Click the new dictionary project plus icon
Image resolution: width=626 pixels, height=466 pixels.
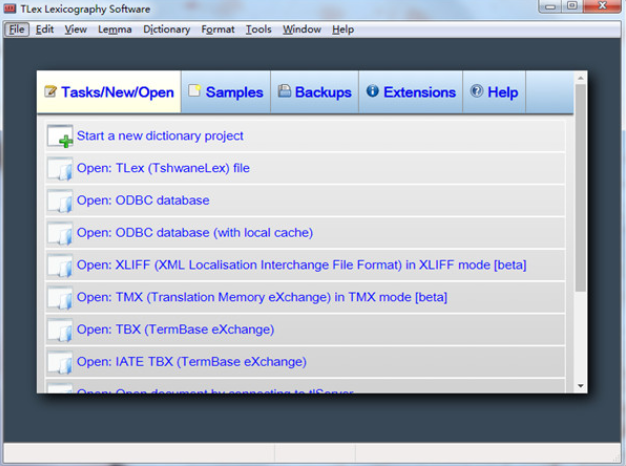coord(60,137)
